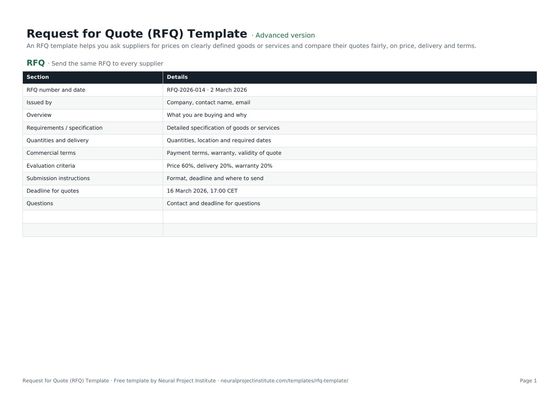Select the 'Submission instructions' cell
Image resolution: width=560 pixels, height=396 pixels.
92,178
